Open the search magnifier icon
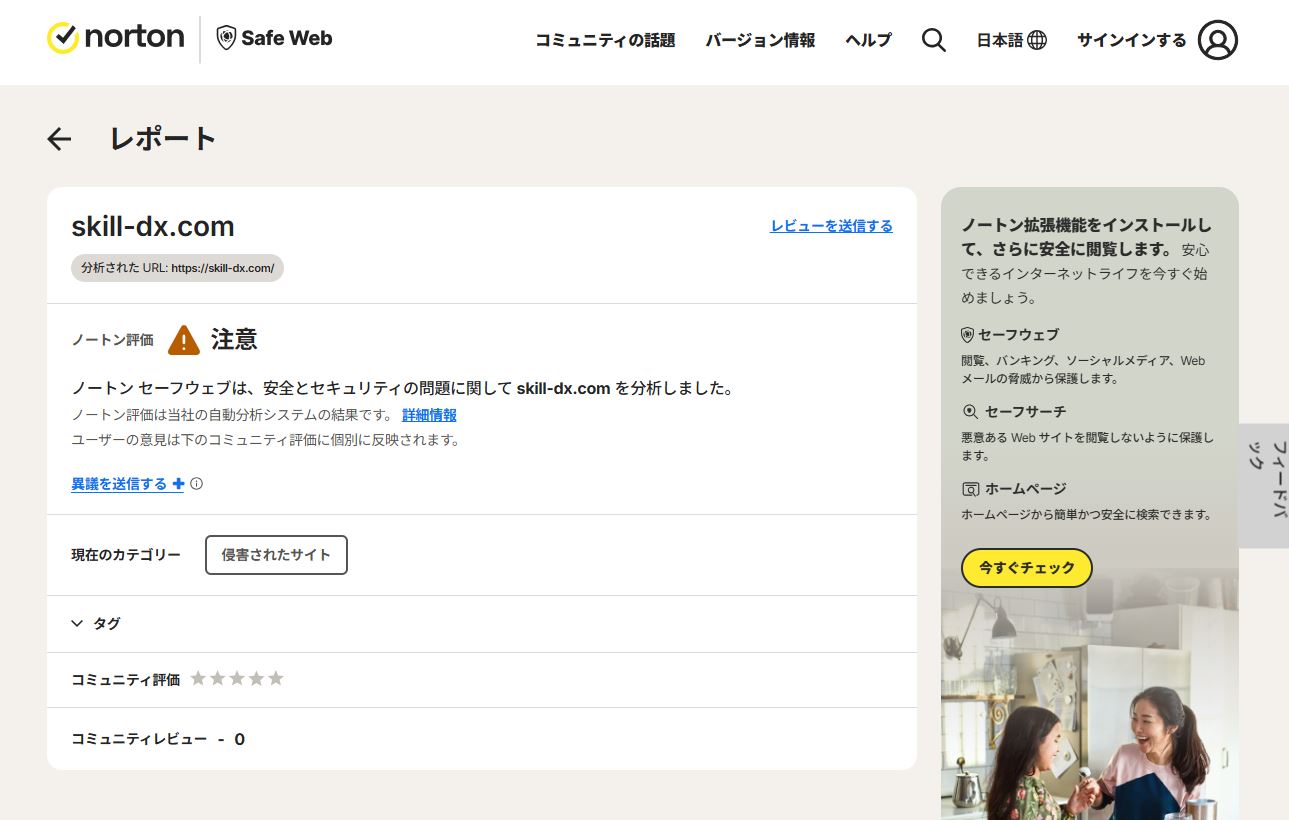Image resolution: width=1289 pixels, height=820 pixels. point(933,40)
